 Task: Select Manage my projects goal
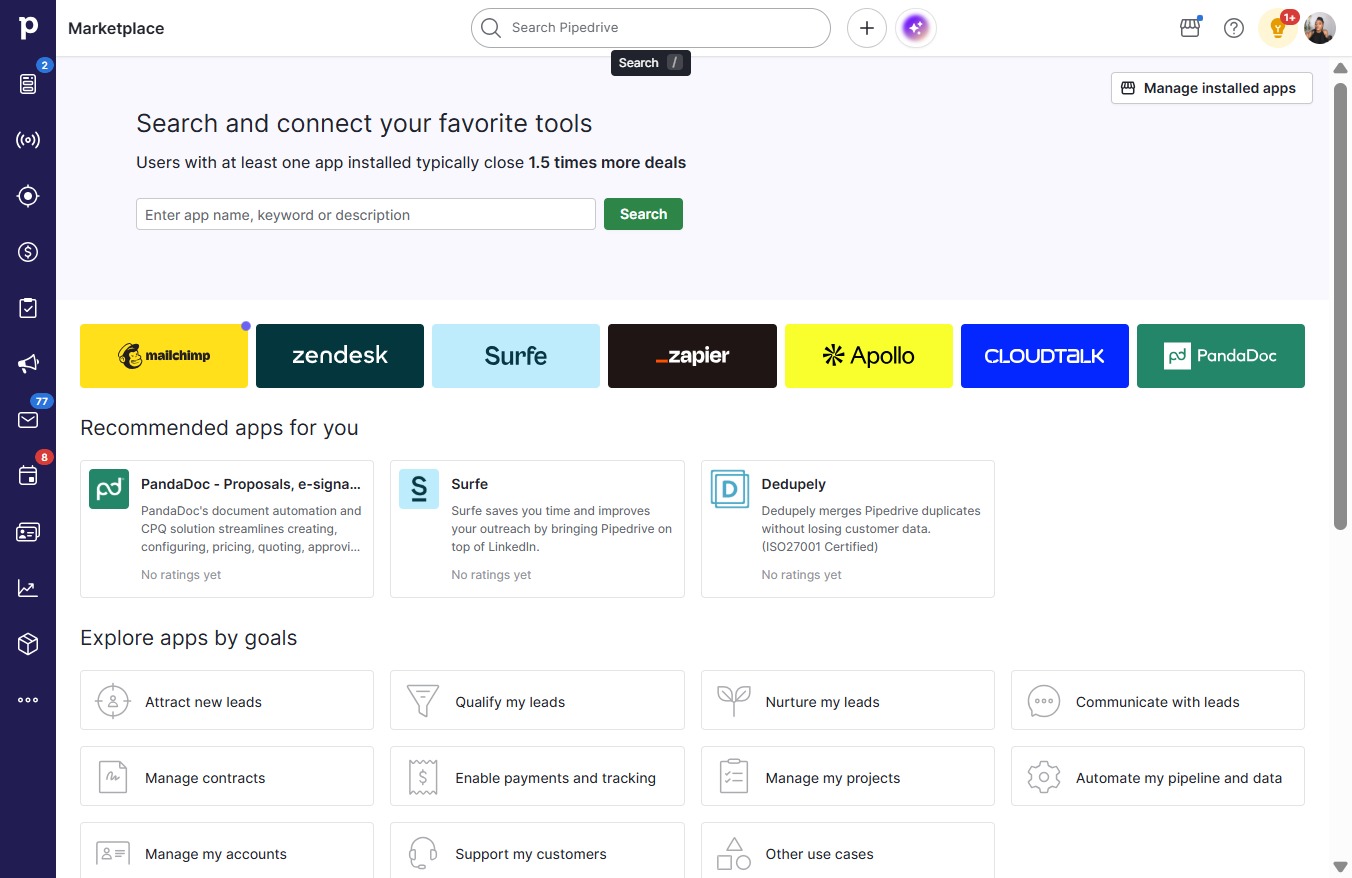pyautogui.click(x=848, y=776)
